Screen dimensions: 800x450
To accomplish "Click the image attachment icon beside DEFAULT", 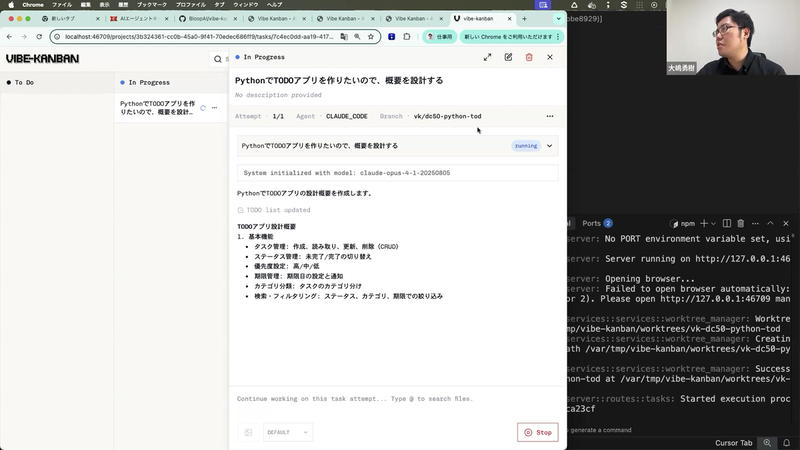I will (x=248, y=432).
